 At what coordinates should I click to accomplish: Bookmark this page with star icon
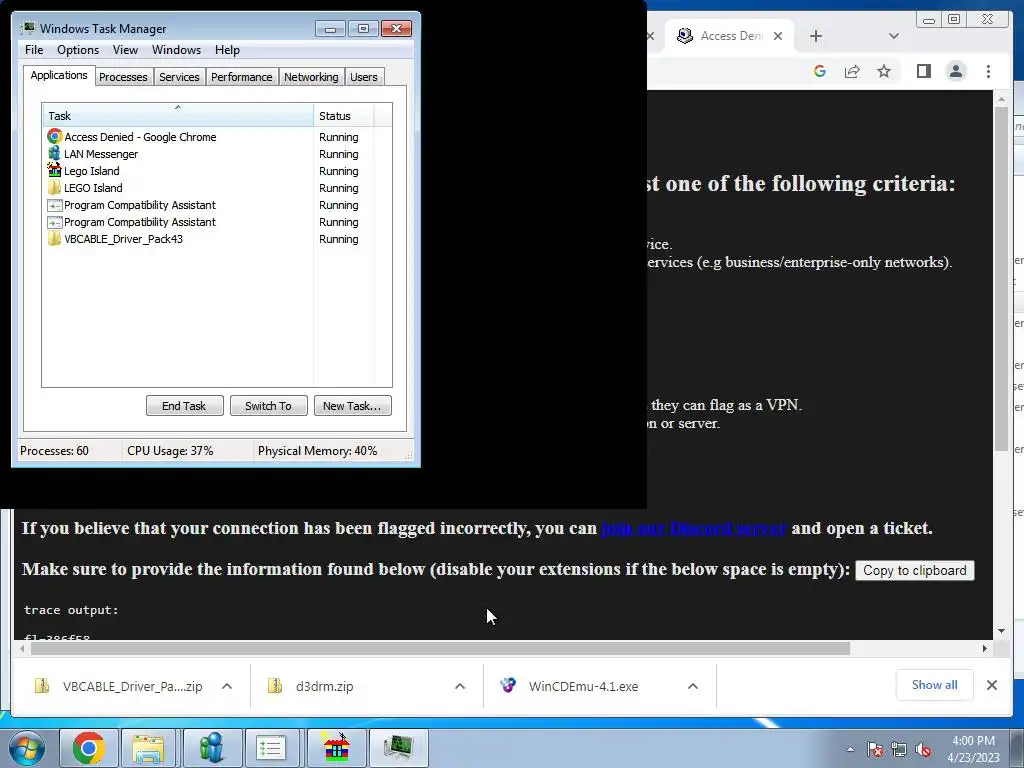click(x=884, y=71)
